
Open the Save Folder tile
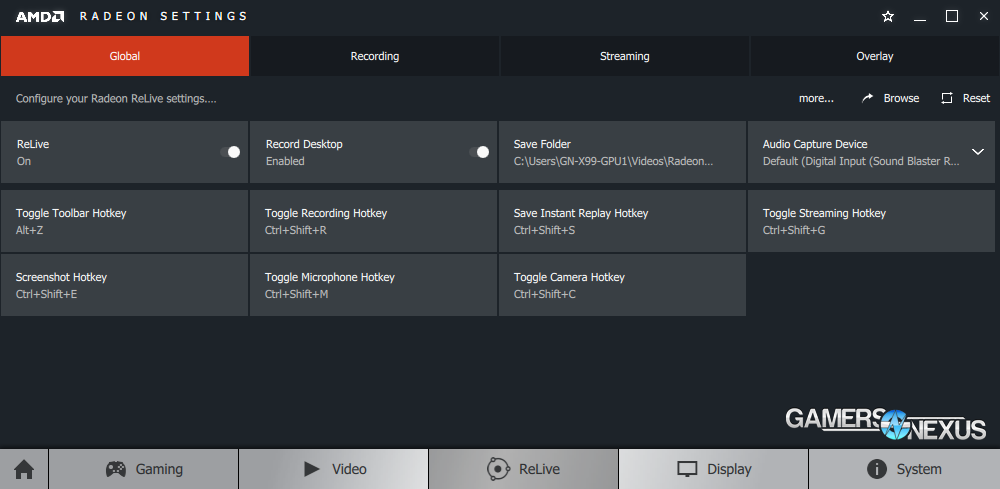click(x=622, y=152)
